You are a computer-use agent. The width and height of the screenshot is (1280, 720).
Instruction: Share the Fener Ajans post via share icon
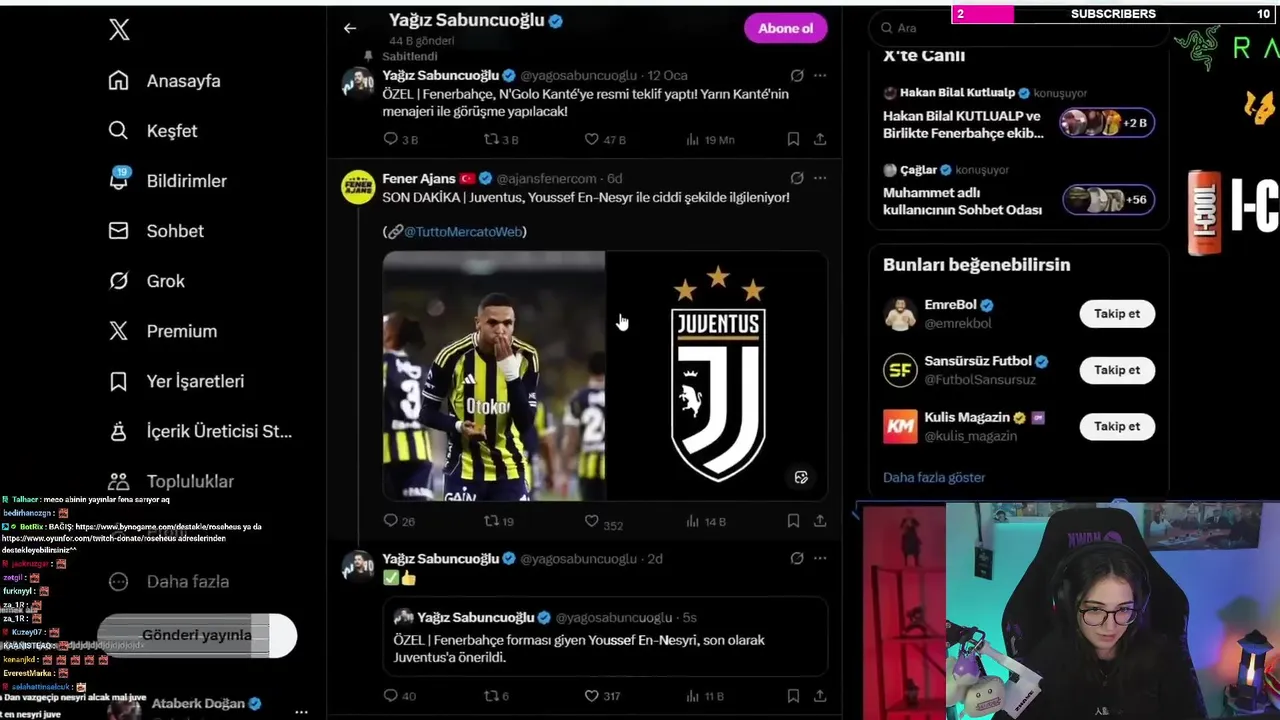click(x=820, y=521)
